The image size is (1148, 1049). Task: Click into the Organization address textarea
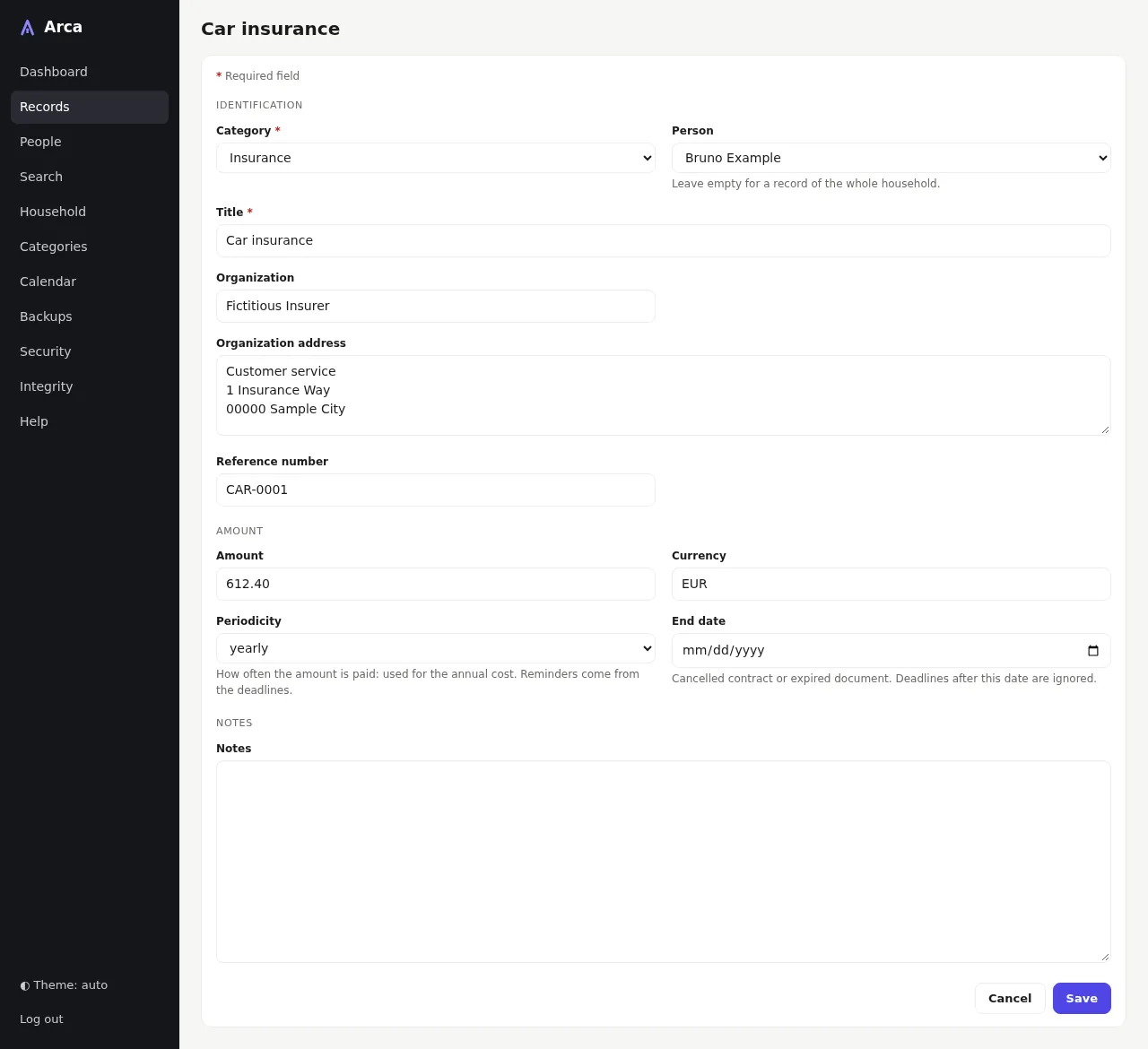click(x=664, y=395)
